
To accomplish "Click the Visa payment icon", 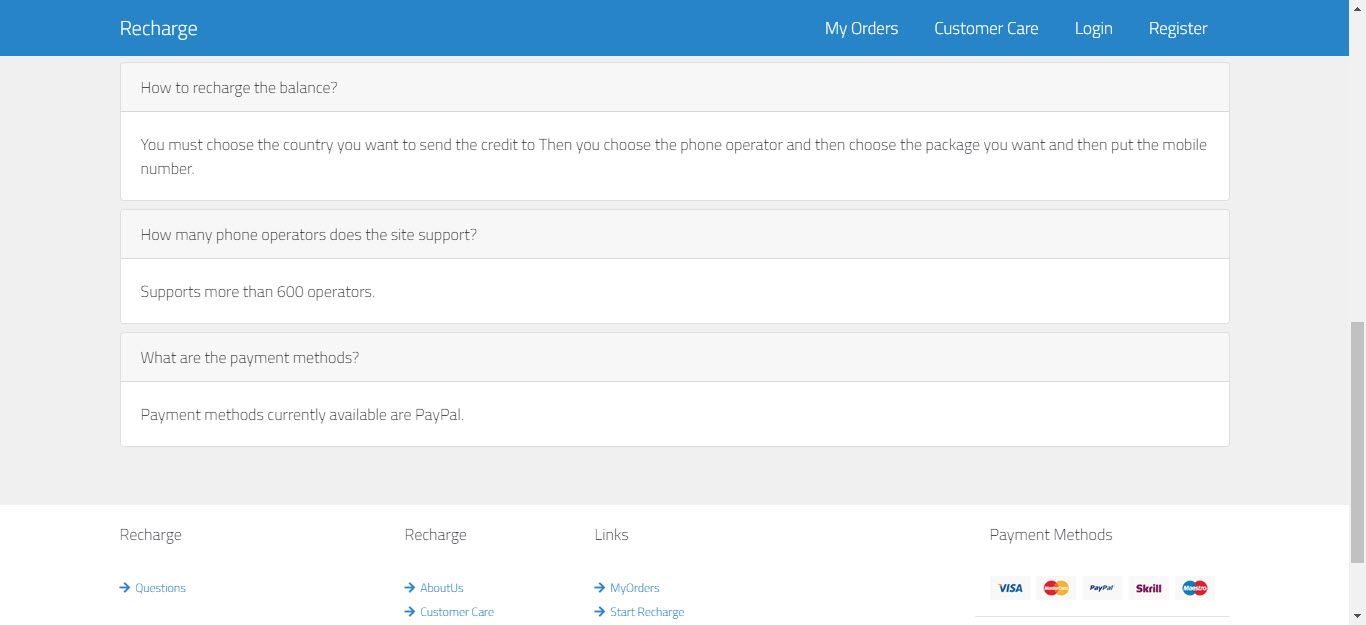I will 1010,588.
